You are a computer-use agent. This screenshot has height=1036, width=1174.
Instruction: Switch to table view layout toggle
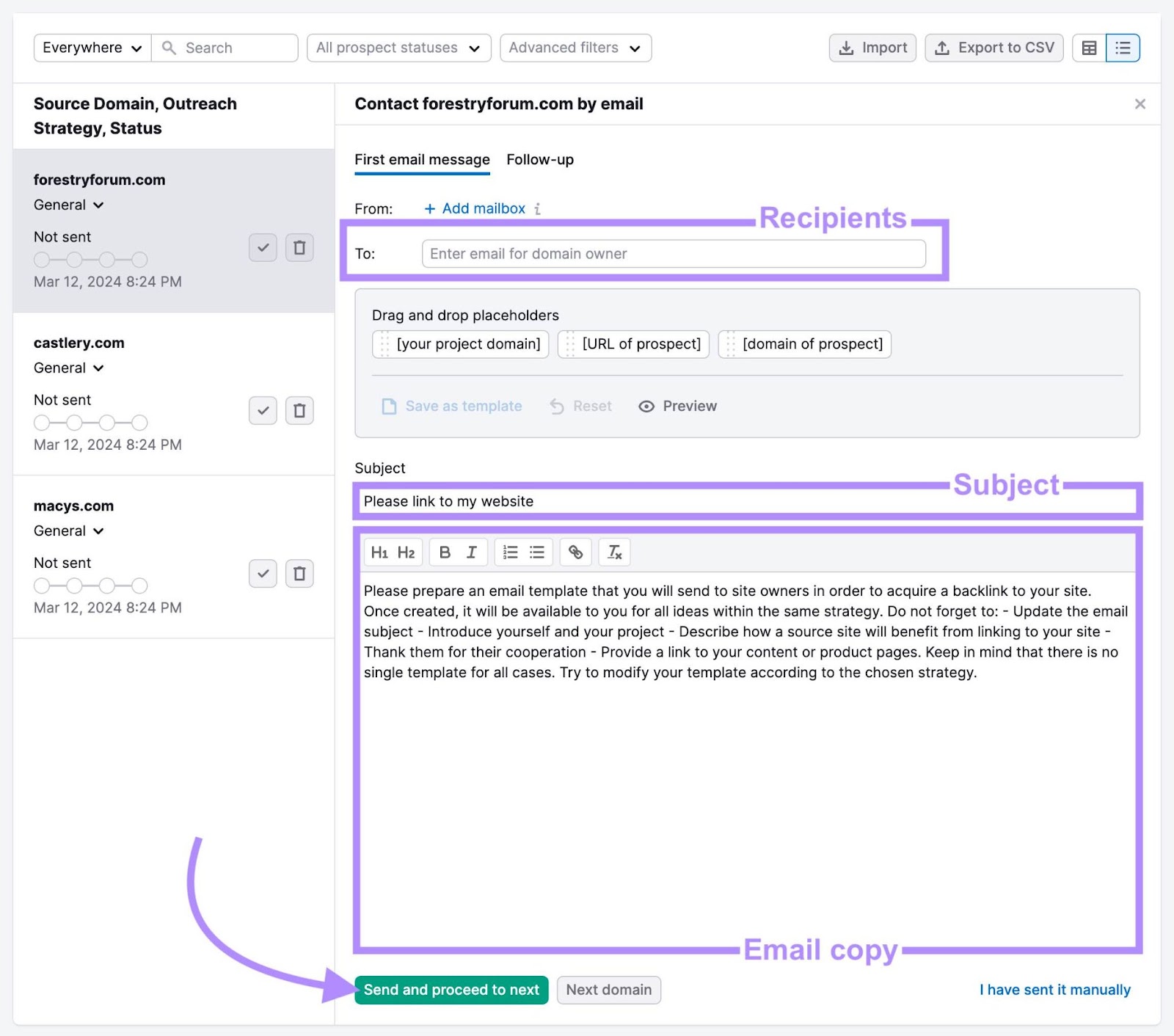(1089, 47)
